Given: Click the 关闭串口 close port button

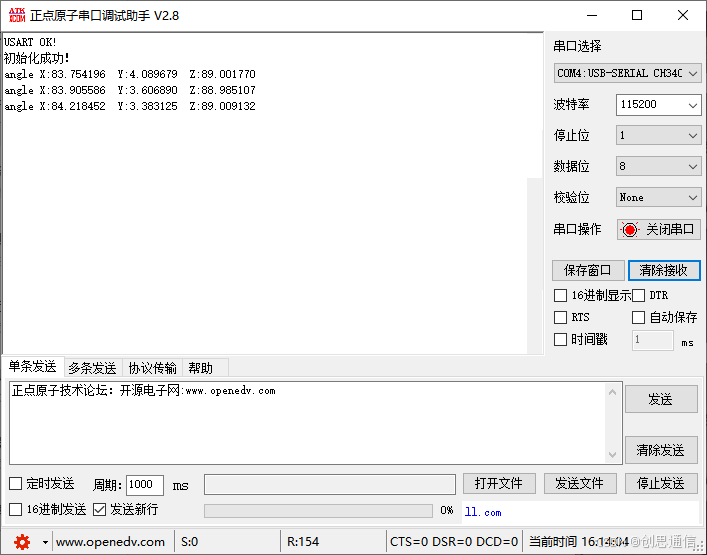Looking at the screenshot, I should point(658,229).
